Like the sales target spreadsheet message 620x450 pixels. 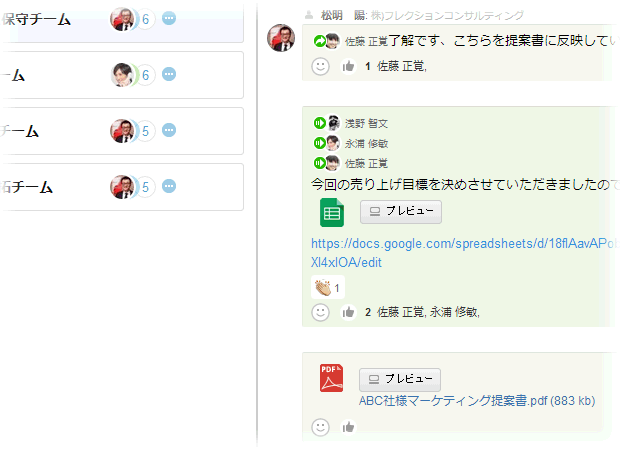tap(348, 312)
